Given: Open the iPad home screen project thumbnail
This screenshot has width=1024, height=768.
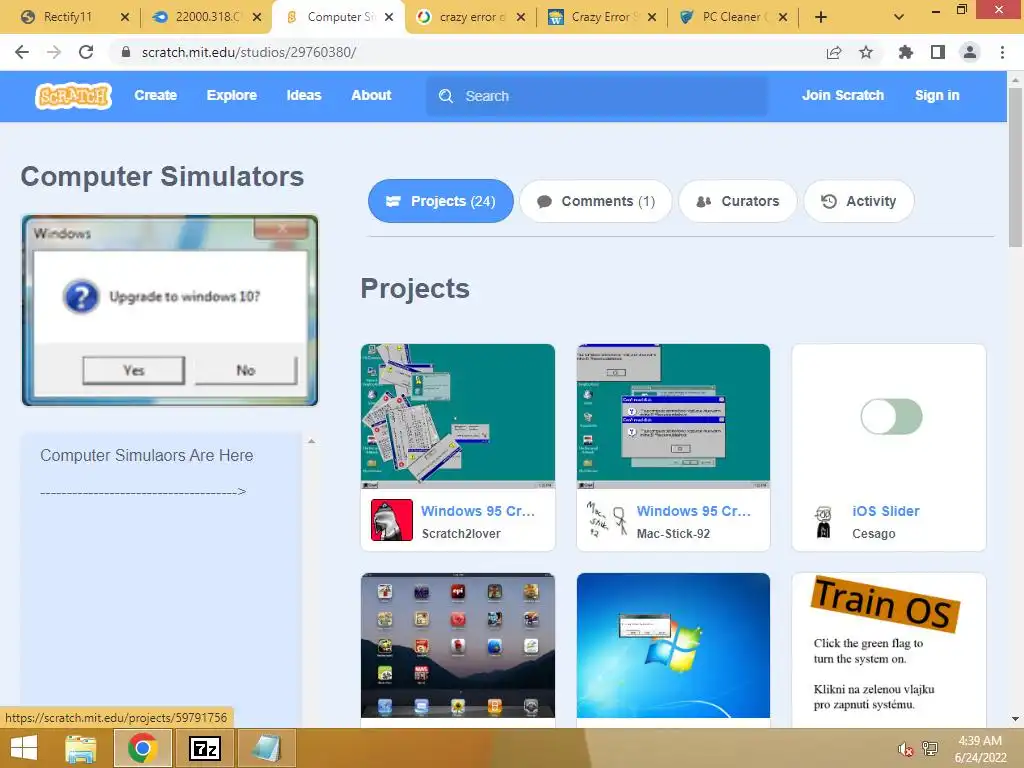Looking at the screenshot, I should pos(458,645).
